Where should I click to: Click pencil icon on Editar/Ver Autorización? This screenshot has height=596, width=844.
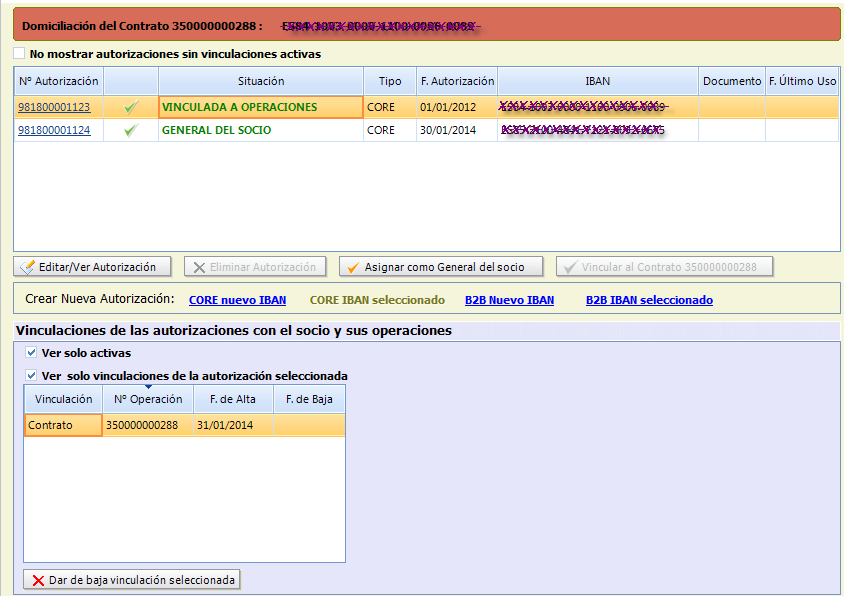coord(28,267)
